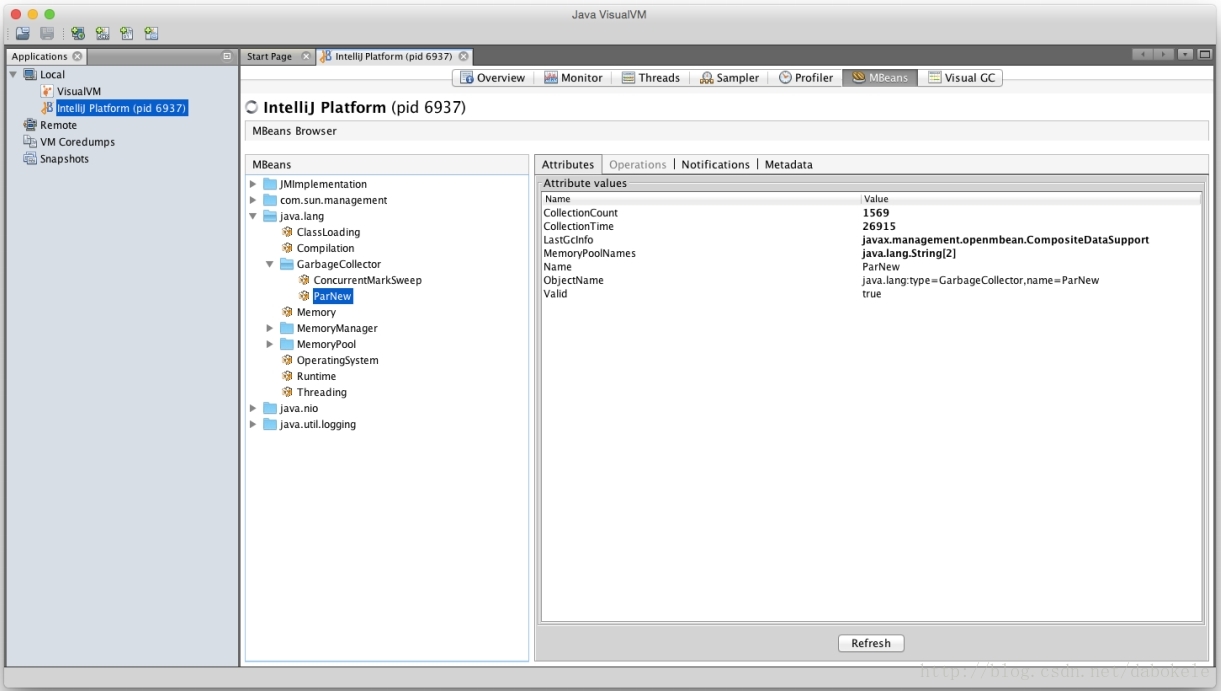Collapse the Local node in Applications tree
The image size is (1221, 691).
coord(13,75)
